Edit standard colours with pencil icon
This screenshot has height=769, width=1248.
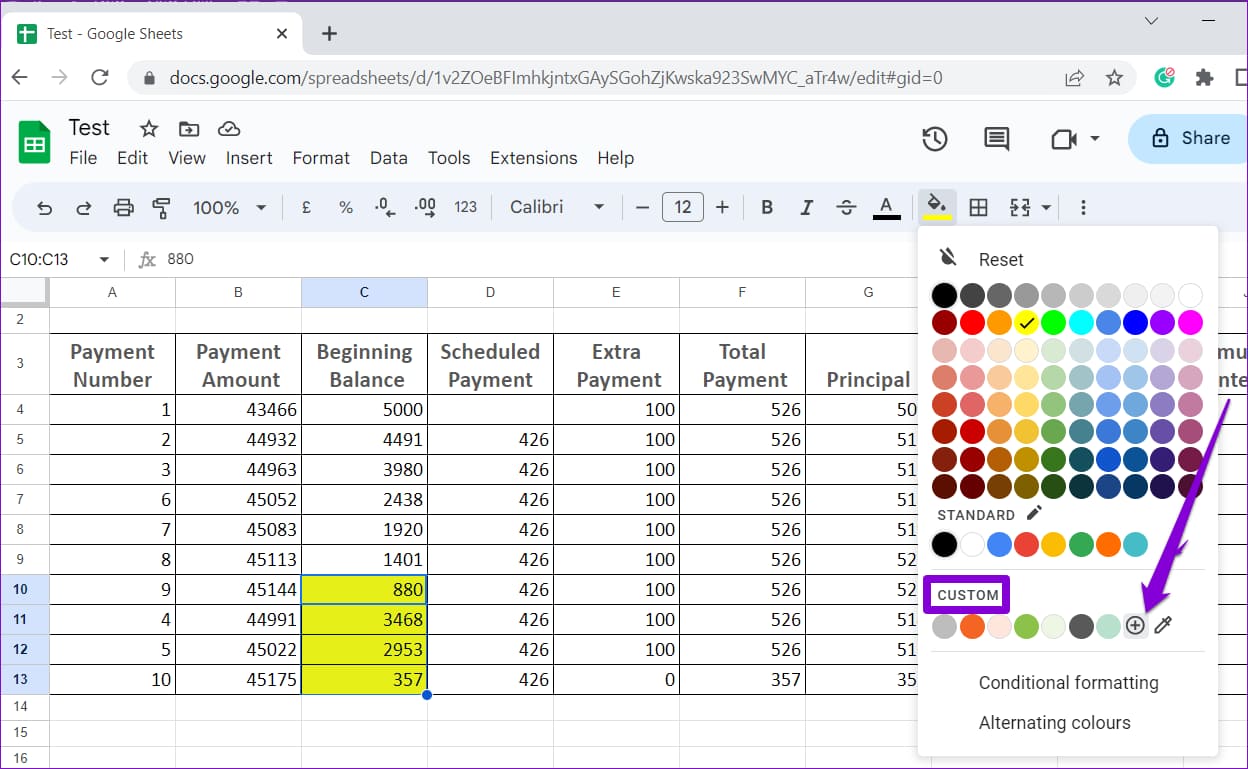[x=1034, y=514]
